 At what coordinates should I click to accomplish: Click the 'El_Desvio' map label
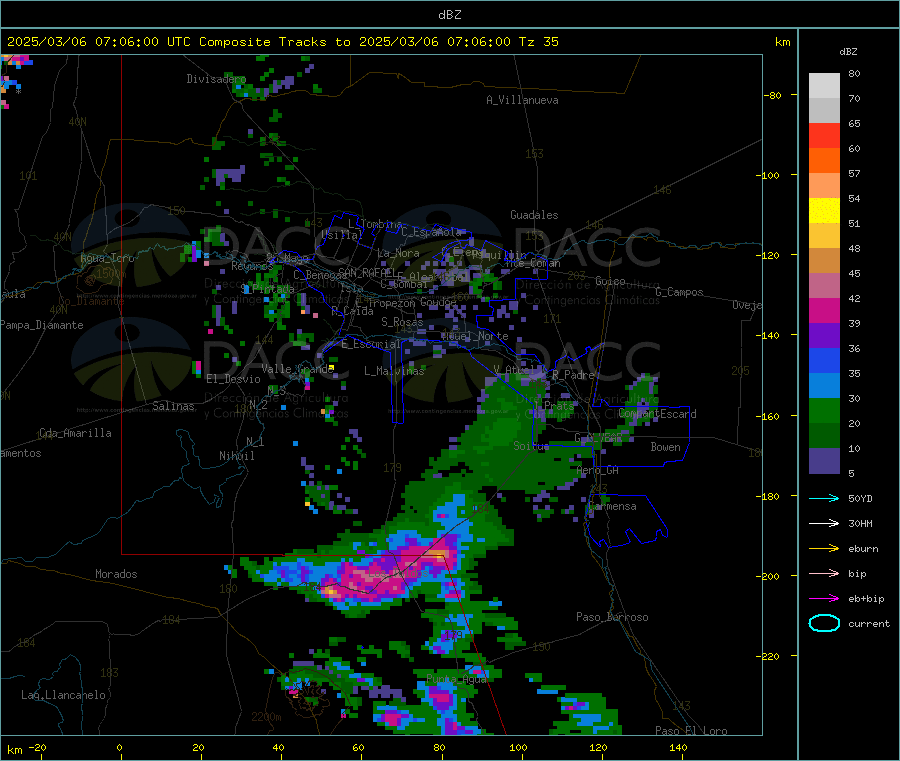tap(233, 379)
